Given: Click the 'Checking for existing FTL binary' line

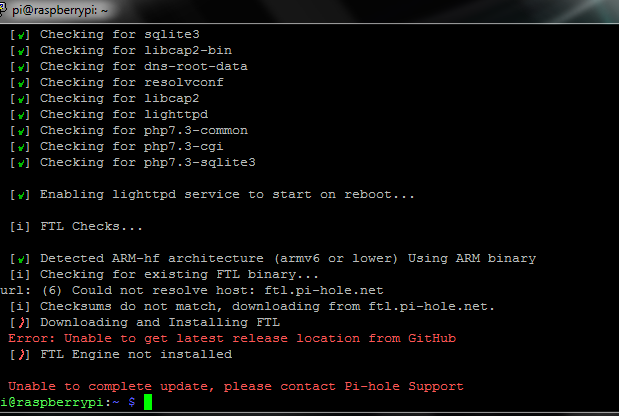Looking at the screenshot, I should click(x=179, y=274).
